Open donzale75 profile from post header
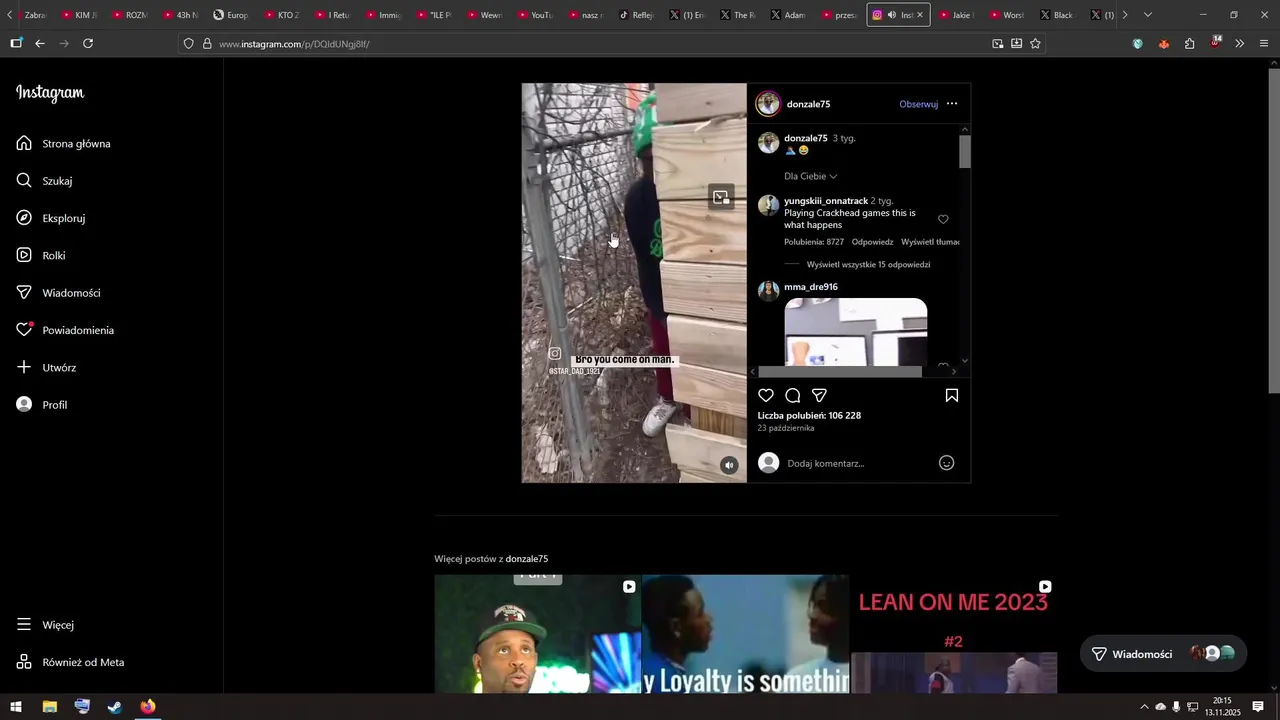The image size is (1280, 720). pos(808,104)
